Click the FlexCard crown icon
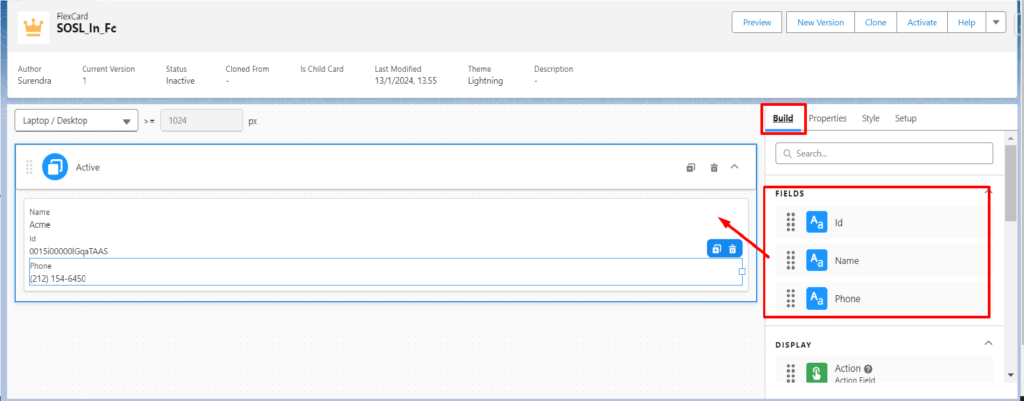The height and width of the screenshot is (401, 1024). (x=33, y=27)
